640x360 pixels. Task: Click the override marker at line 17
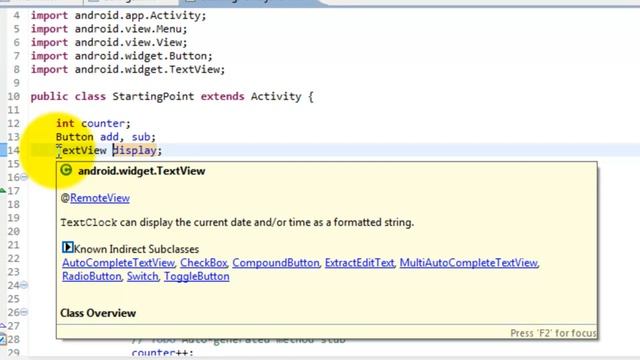[3, 190]
